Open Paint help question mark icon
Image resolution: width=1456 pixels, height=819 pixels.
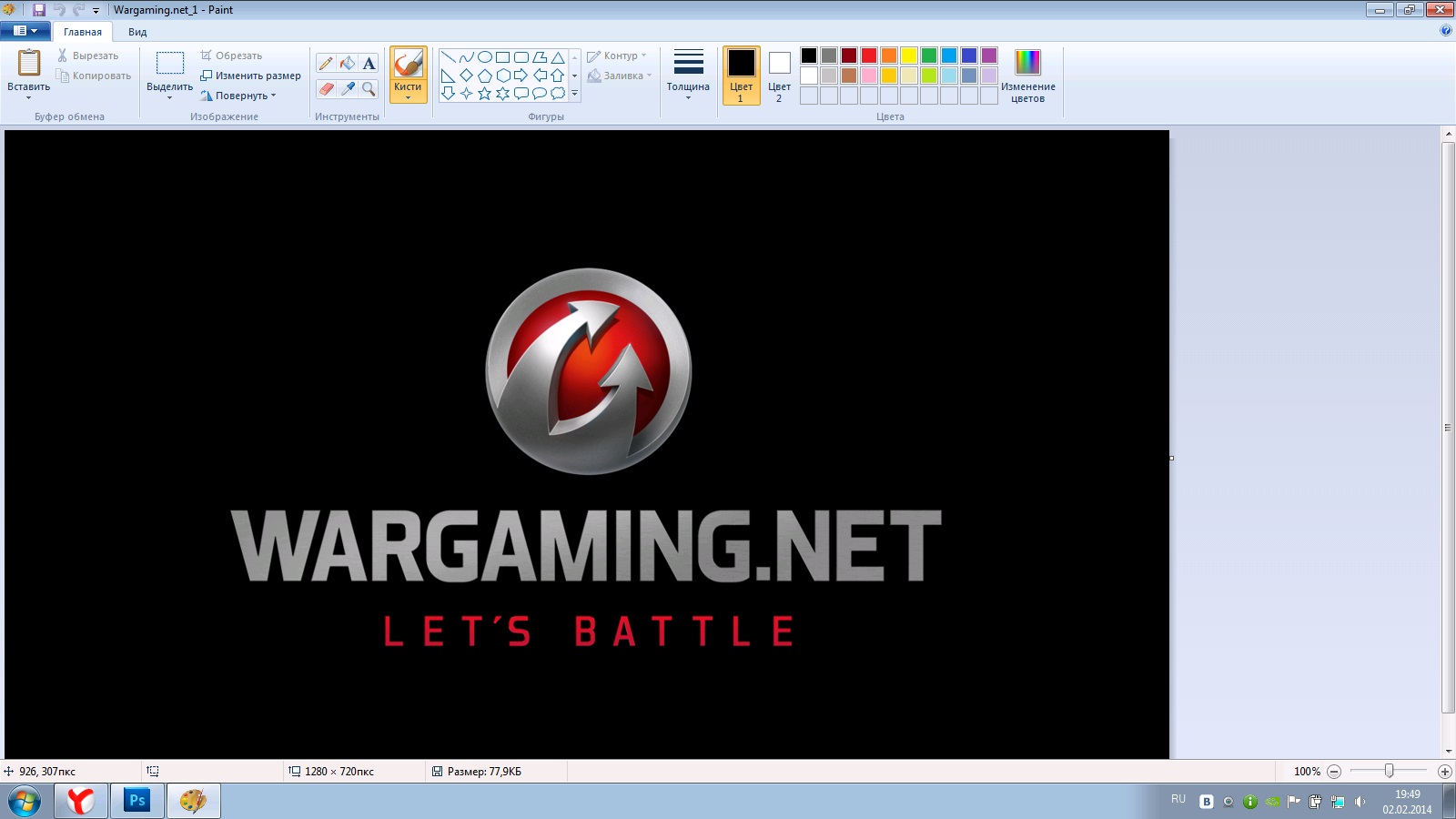coord(1446,31)
